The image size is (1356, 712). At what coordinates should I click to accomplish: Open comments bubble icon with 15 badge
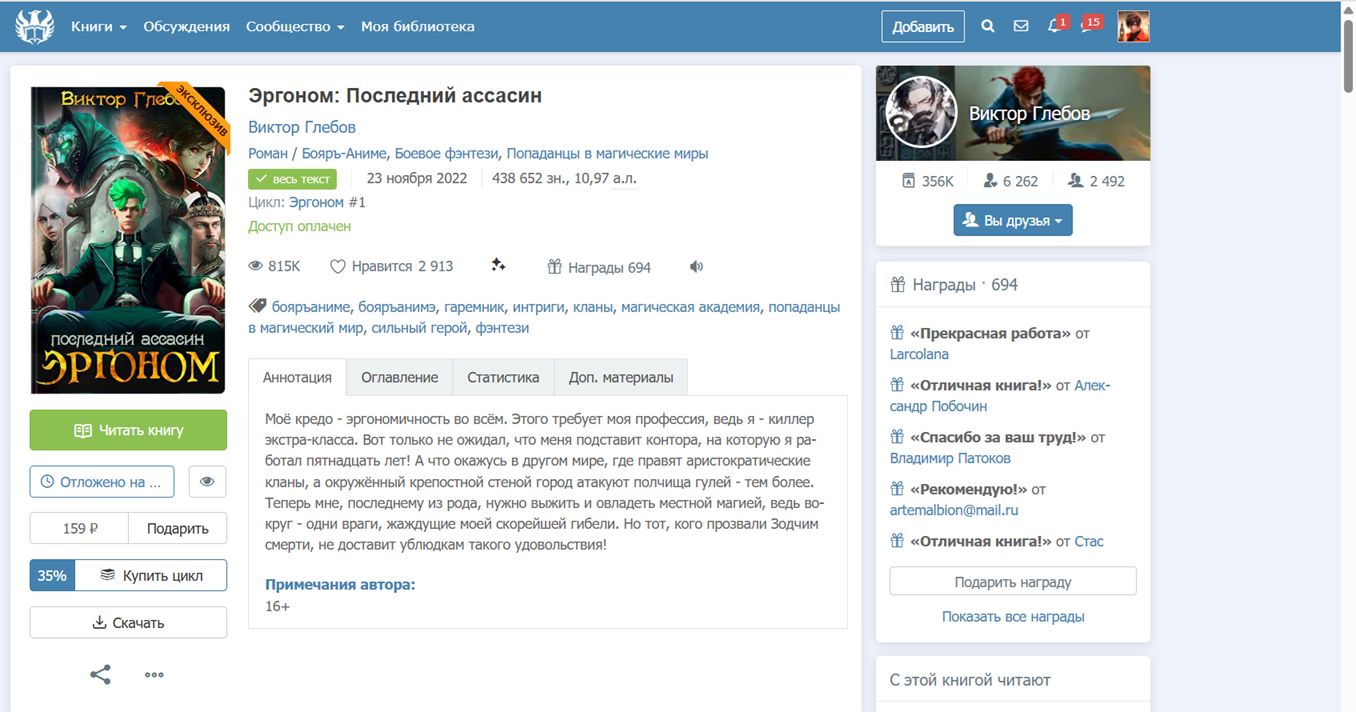(x=1088, y=27)
